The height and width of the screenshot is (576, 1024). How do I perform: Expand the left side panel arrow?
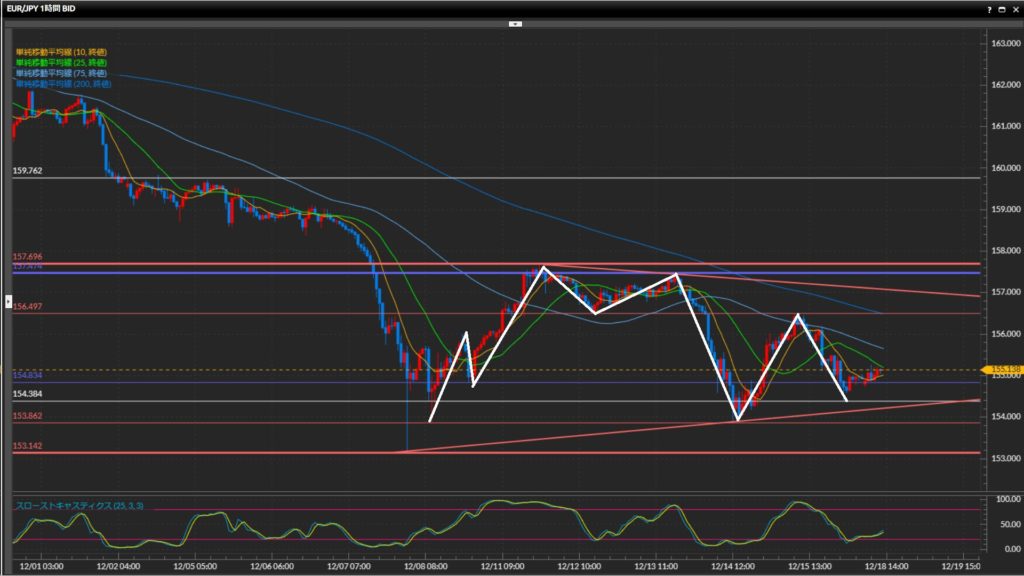click(8, 300)
